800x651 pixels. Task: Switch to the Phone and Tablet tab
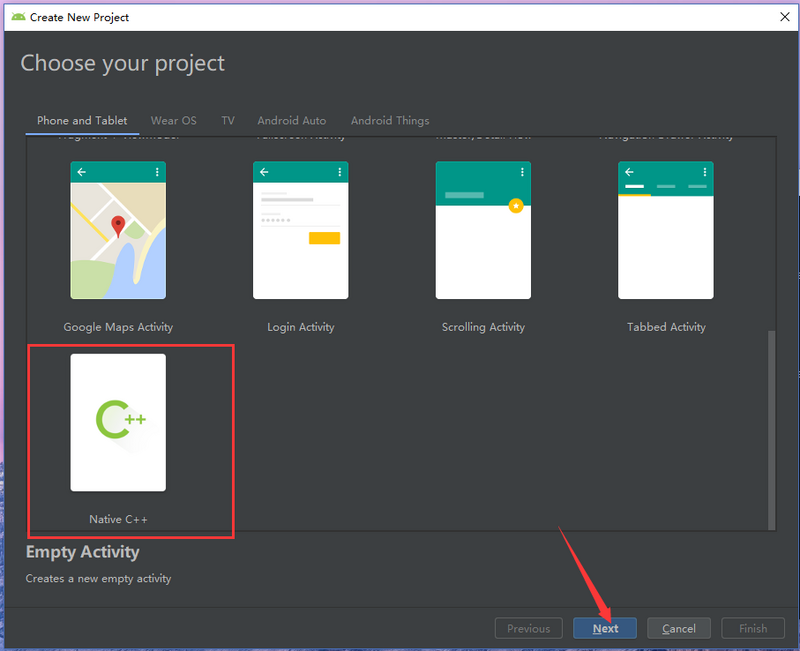[82, 121]
